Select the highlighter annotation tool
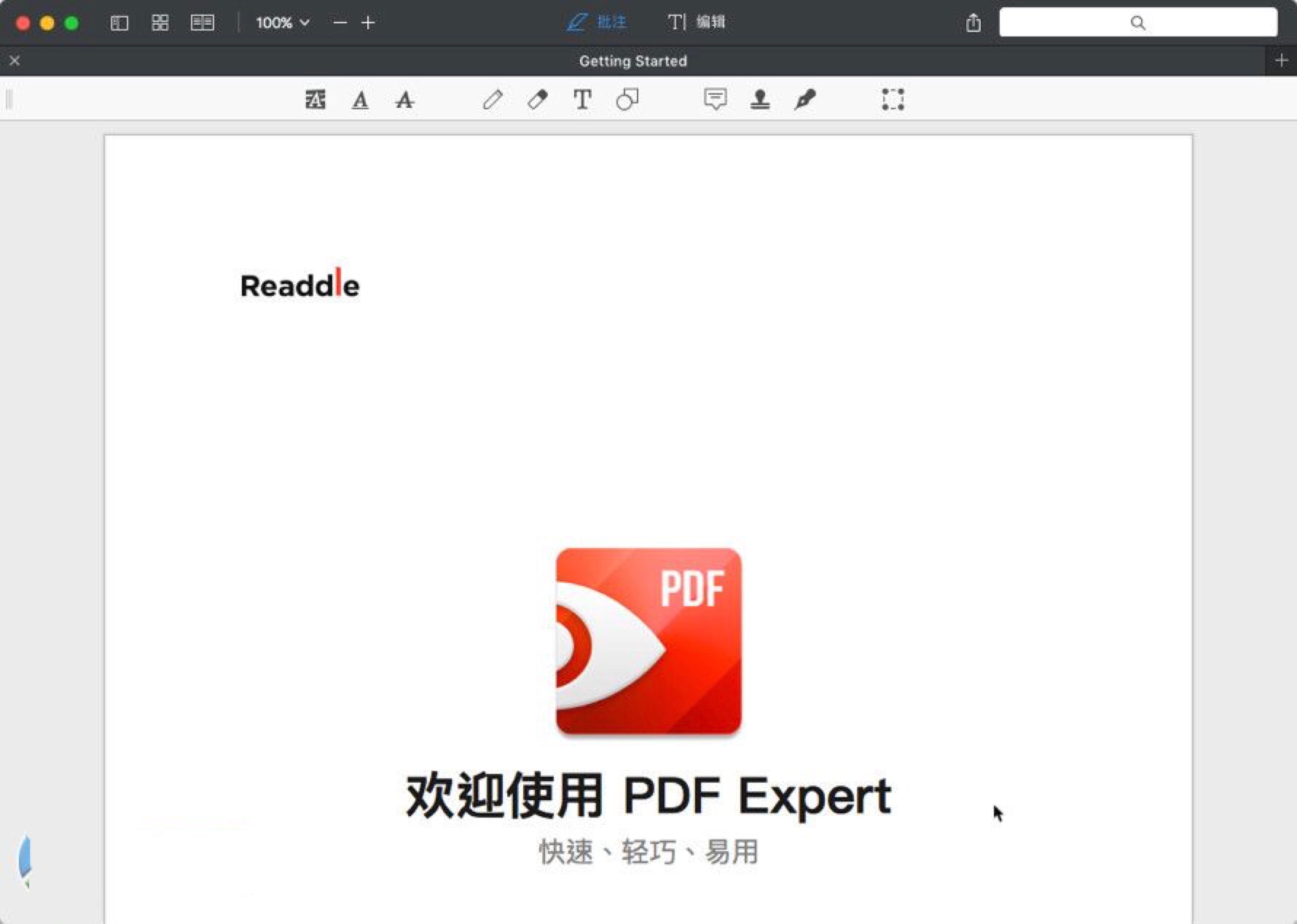Image resolution: width=1297 pixels, height=924 pixels. 315,99
